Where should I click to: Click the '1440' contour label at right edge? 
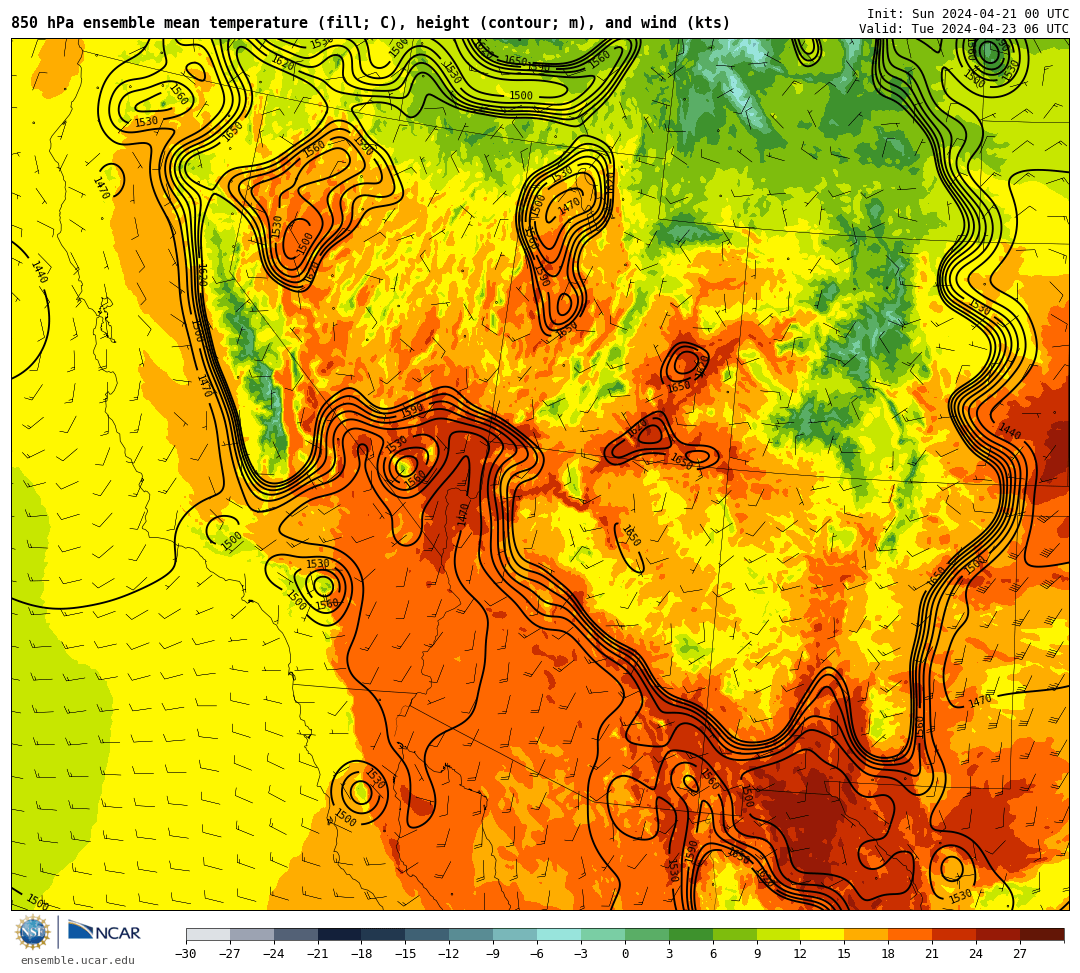[1010, 432]
